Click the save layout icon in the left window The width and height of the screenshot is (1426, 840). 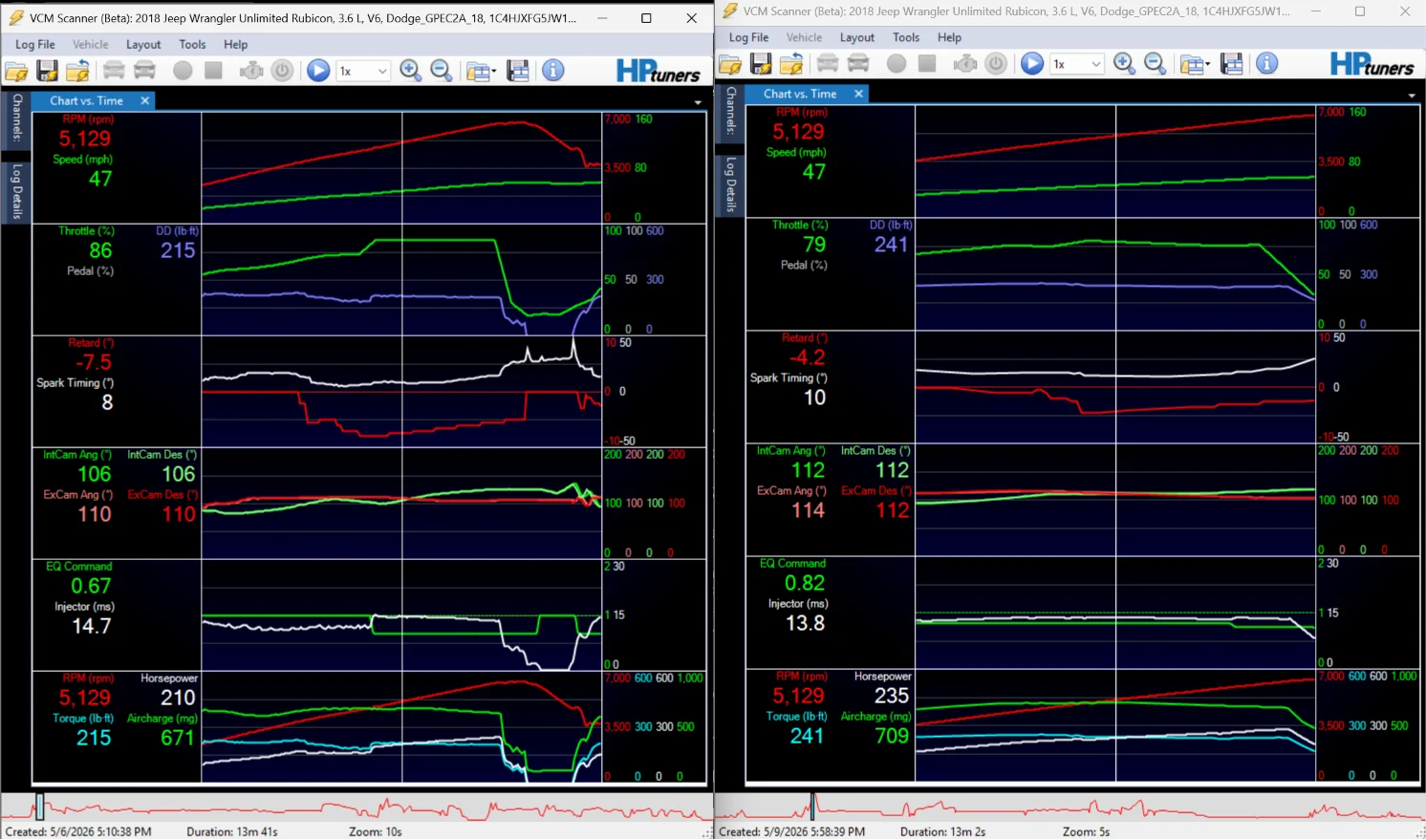pyautogui.click(x=518, y=71)
